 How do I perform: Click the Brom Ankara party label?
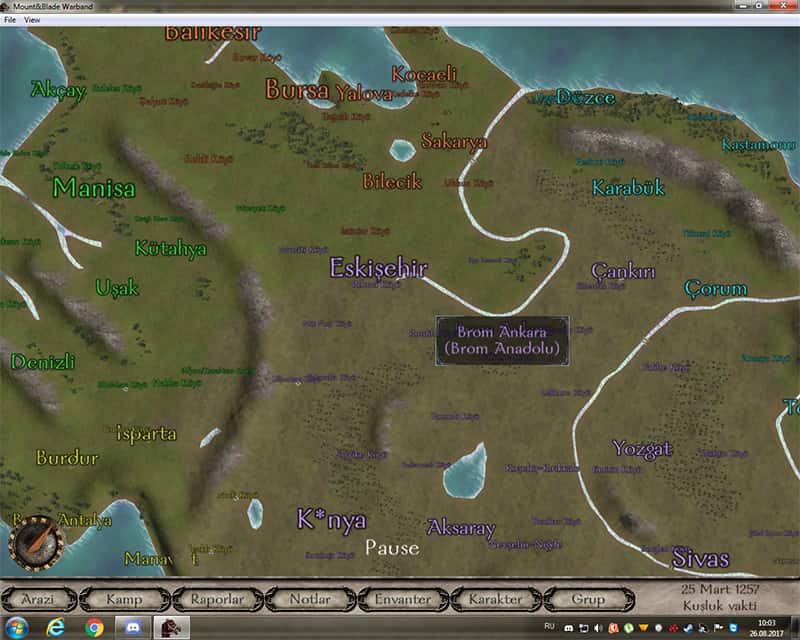pyautogui.click(x=503, y=340)
